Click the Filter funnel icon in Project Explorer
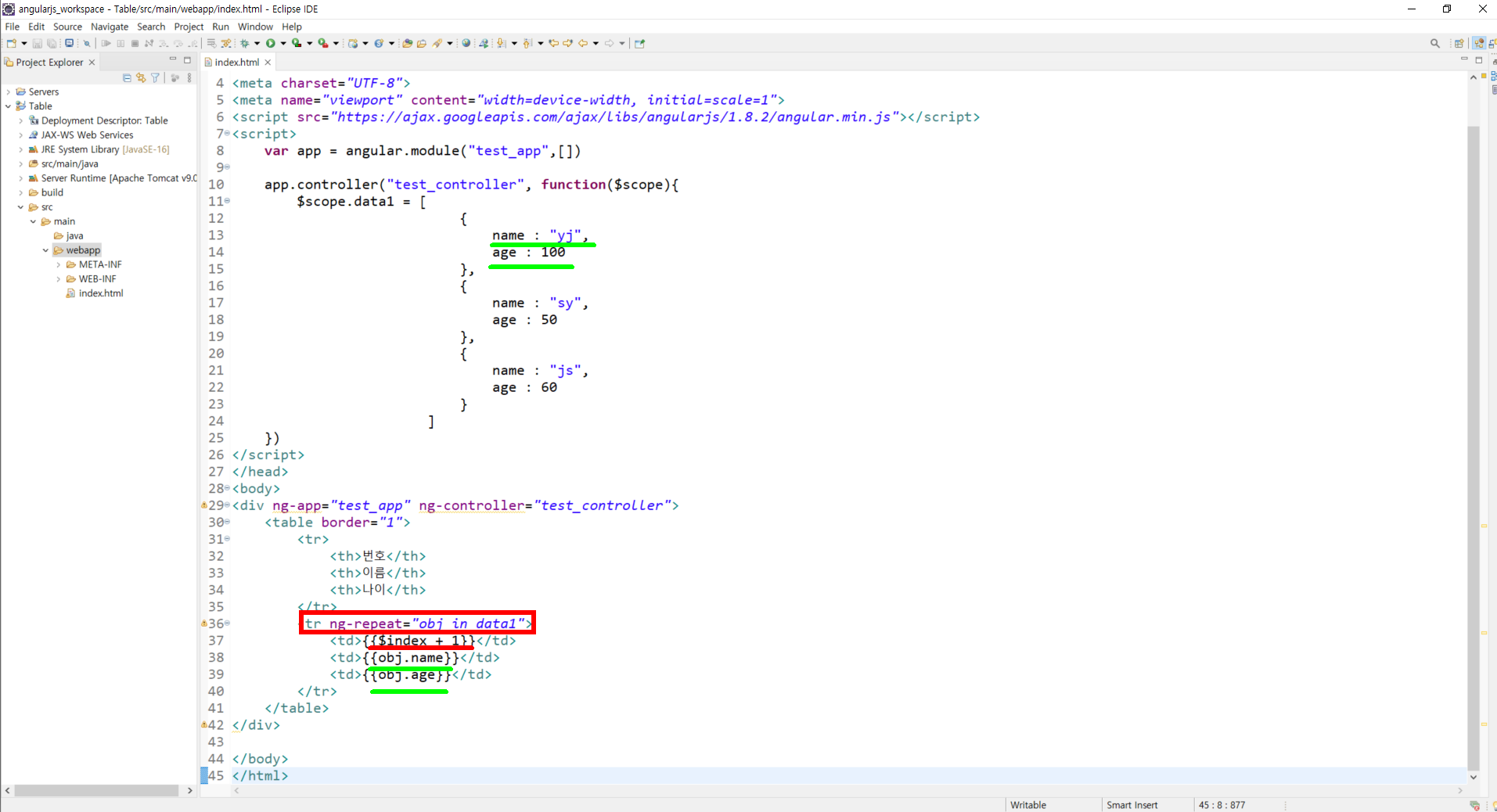 pos(155,77)
